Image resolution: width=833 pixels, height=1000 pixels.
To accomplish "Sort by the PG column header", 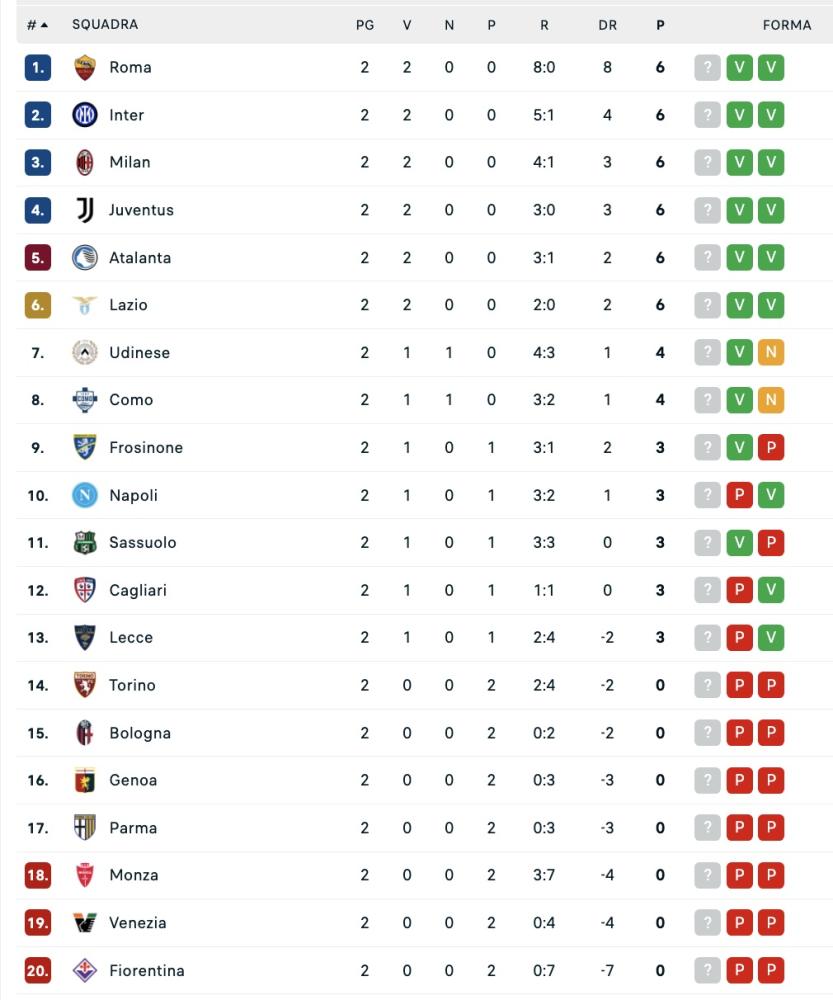I will (x=365, y=25).
